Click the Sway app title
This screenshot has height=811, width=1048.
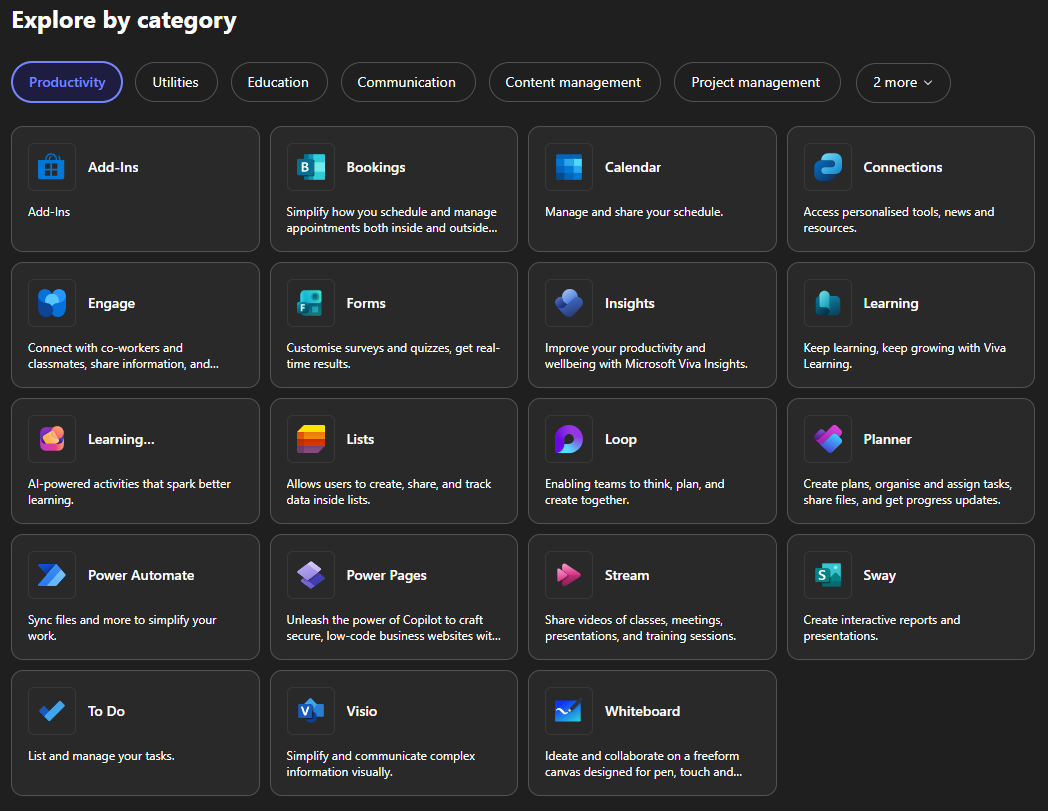pyautogui.click(x=879, y=576)
